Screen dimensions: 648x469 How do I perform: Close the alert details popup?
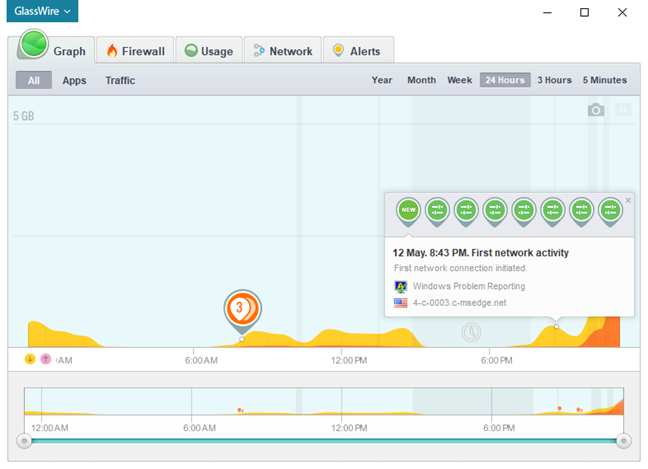click(628, 200)
